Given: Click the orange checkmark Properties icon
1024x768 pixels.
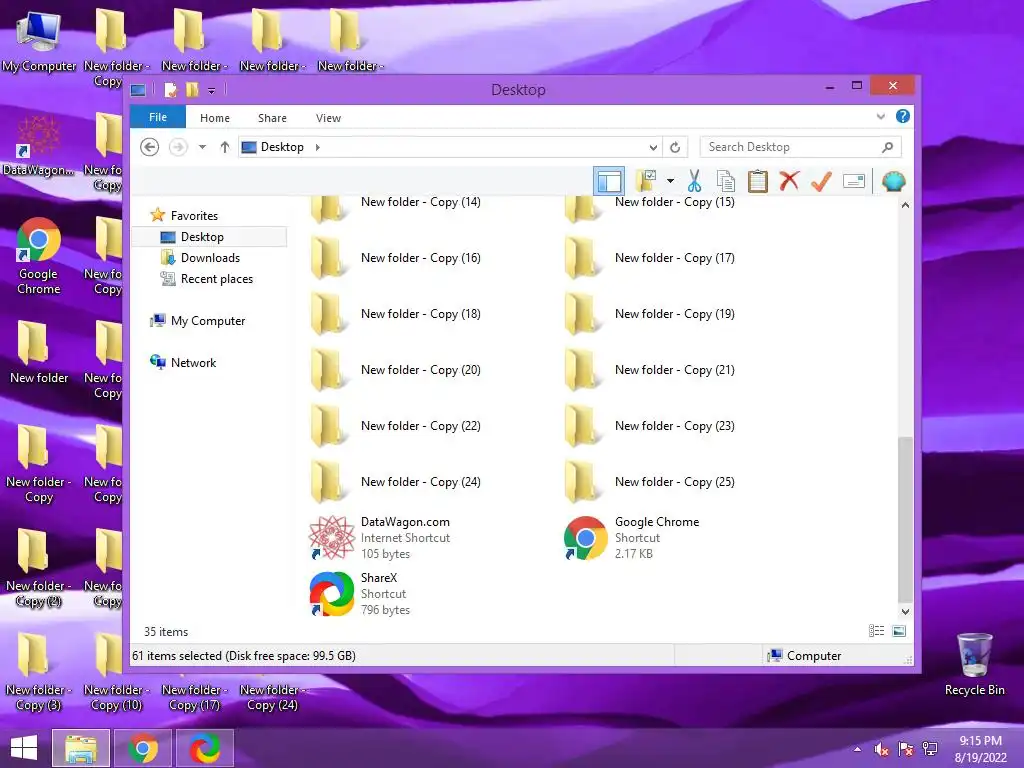Looking at the screenshot, I should coord(822,181).
